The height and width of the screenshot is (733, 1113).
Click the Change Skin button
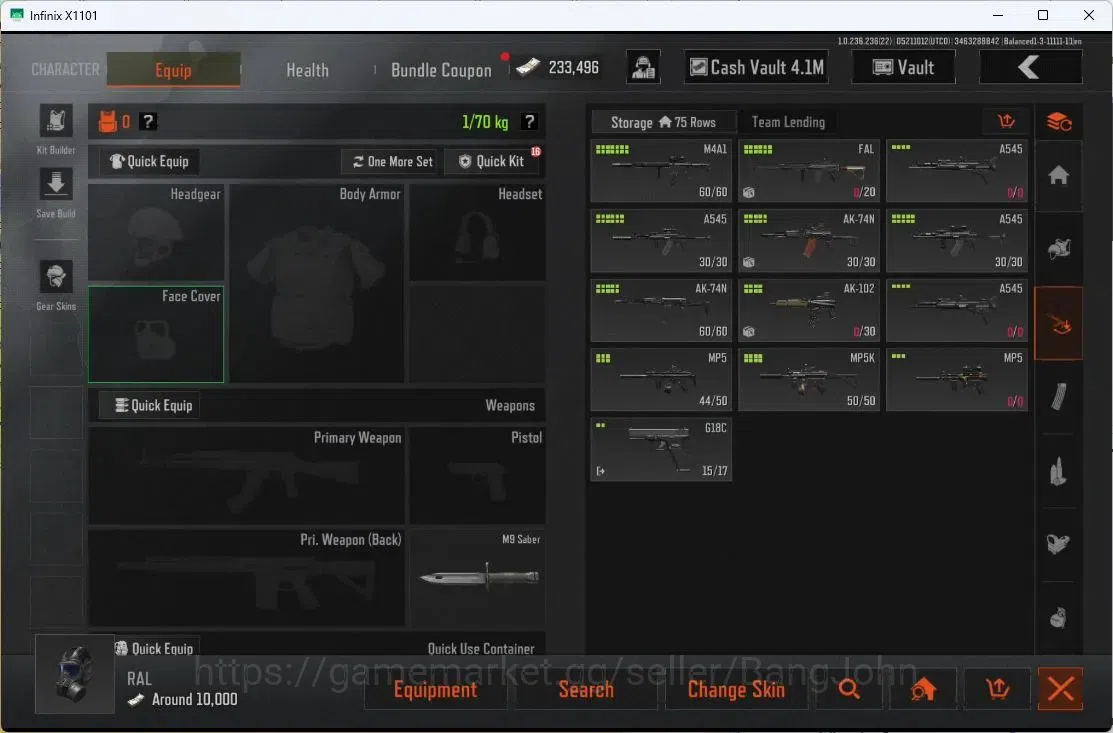coord(736,688)
